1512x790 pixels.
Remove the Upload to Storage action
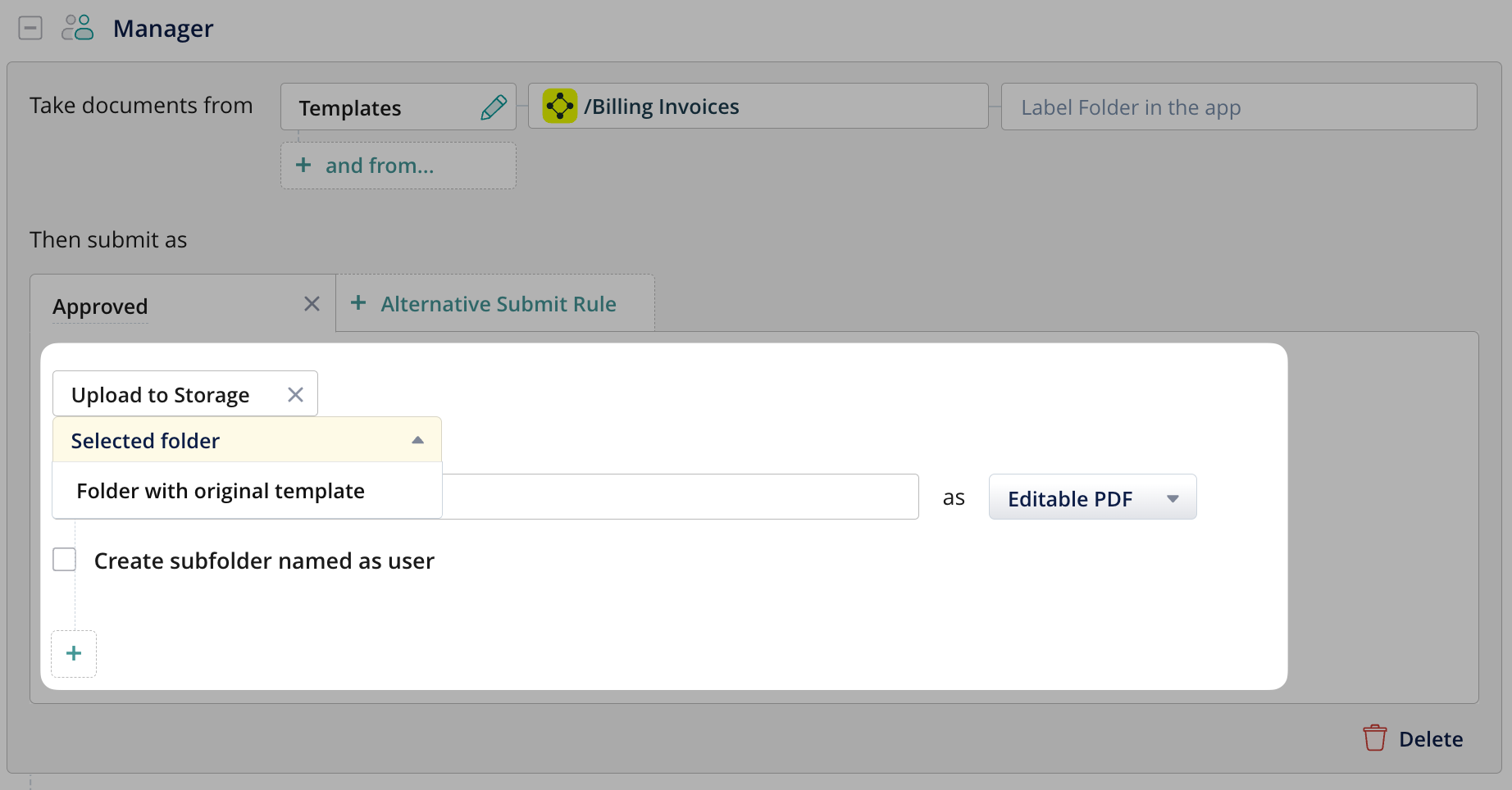[296, 395]
